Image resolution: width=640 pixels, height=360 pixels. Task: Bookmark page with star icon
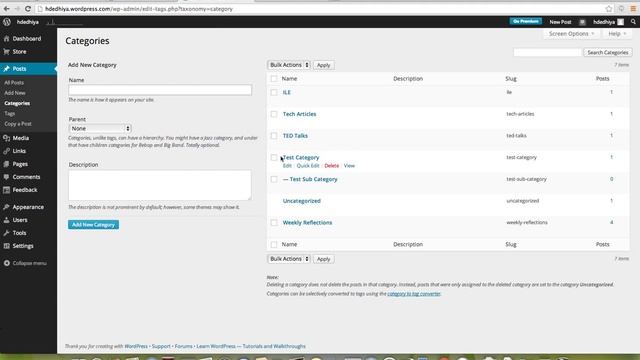(609, 9)
